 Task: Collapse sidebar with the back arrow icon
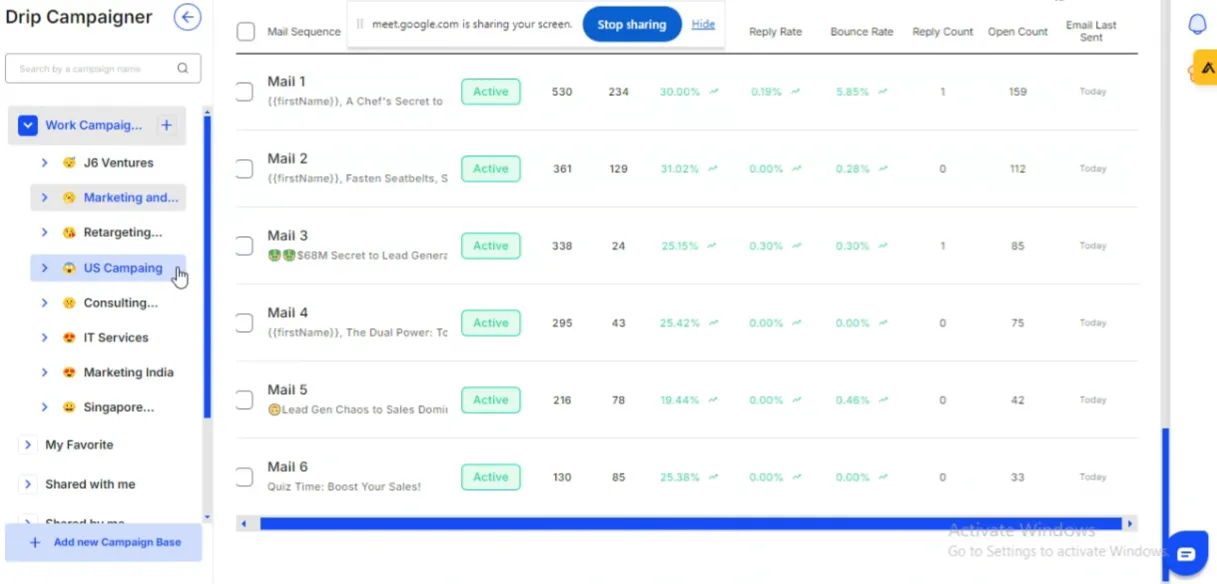click(x=187, y=17)
